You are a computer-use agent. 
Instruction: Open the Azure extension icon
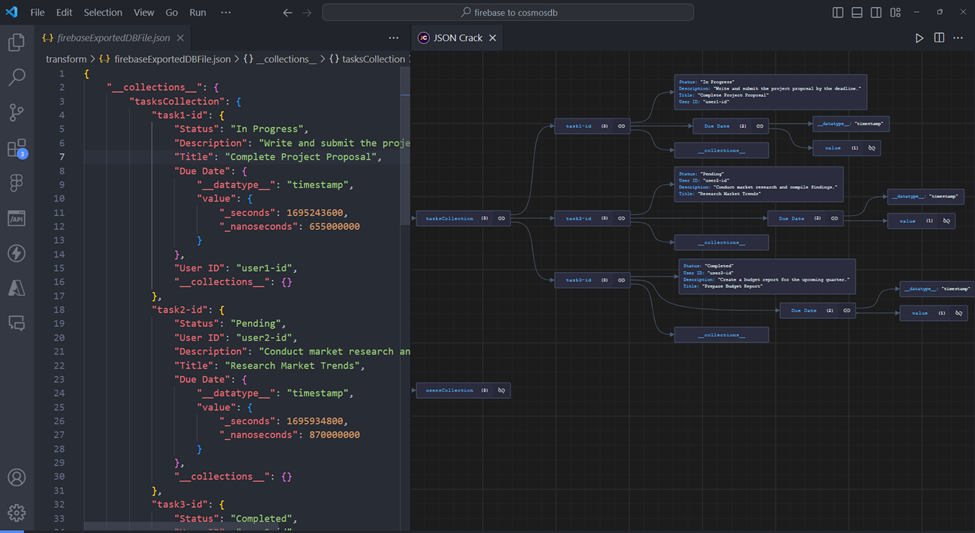pos(17,288)
